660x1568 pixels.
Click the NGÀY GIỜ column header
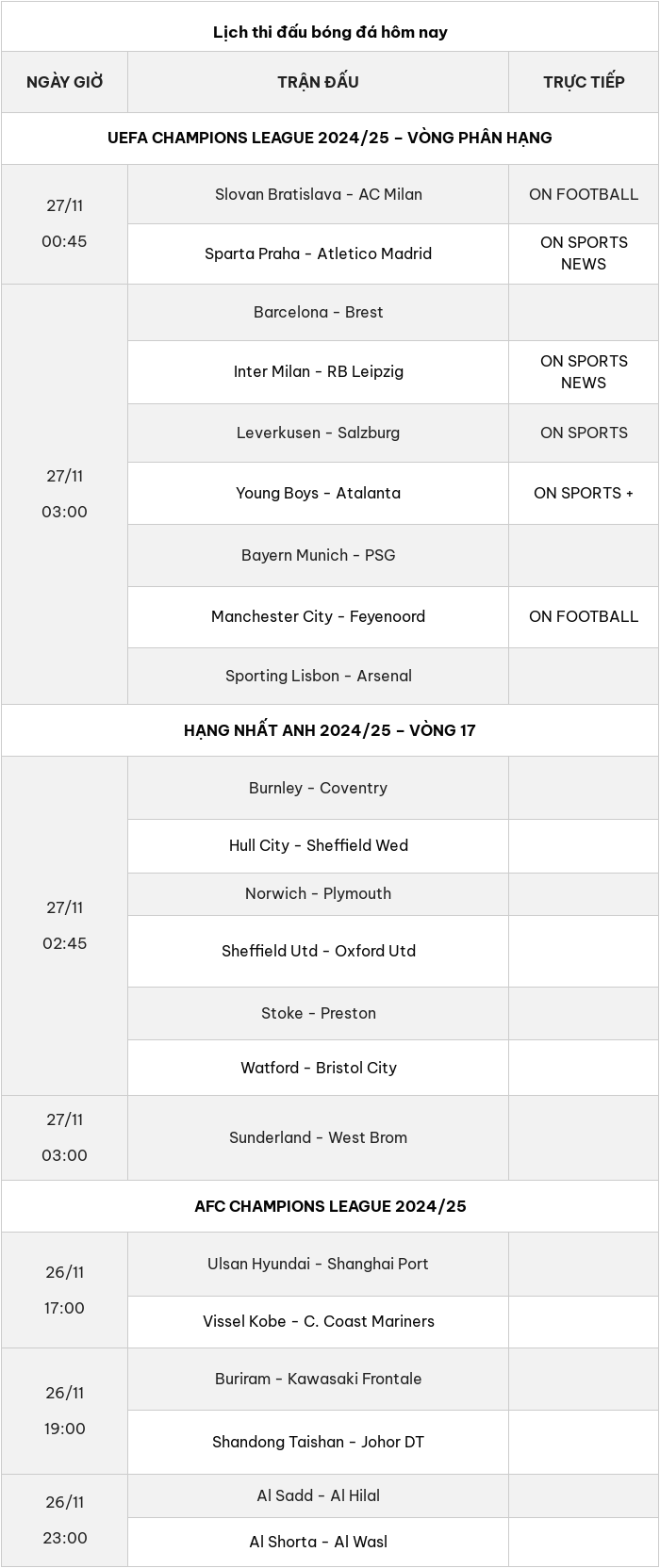[x=64, y=82]
